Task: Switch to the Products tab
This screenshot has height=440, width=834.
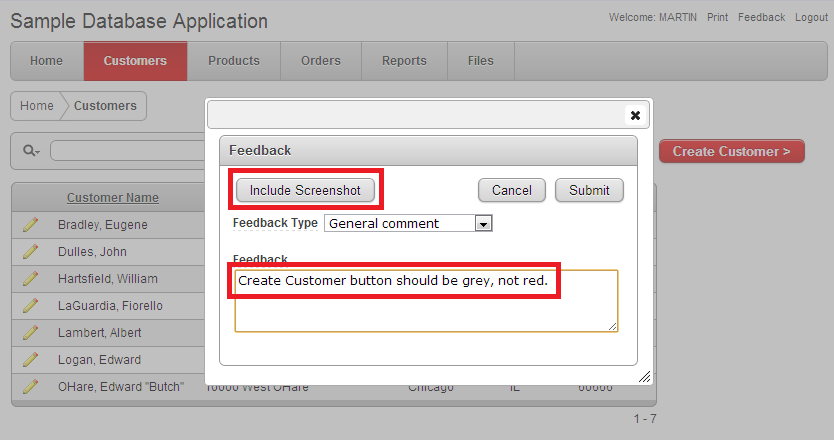Action: tap(234, 61)
